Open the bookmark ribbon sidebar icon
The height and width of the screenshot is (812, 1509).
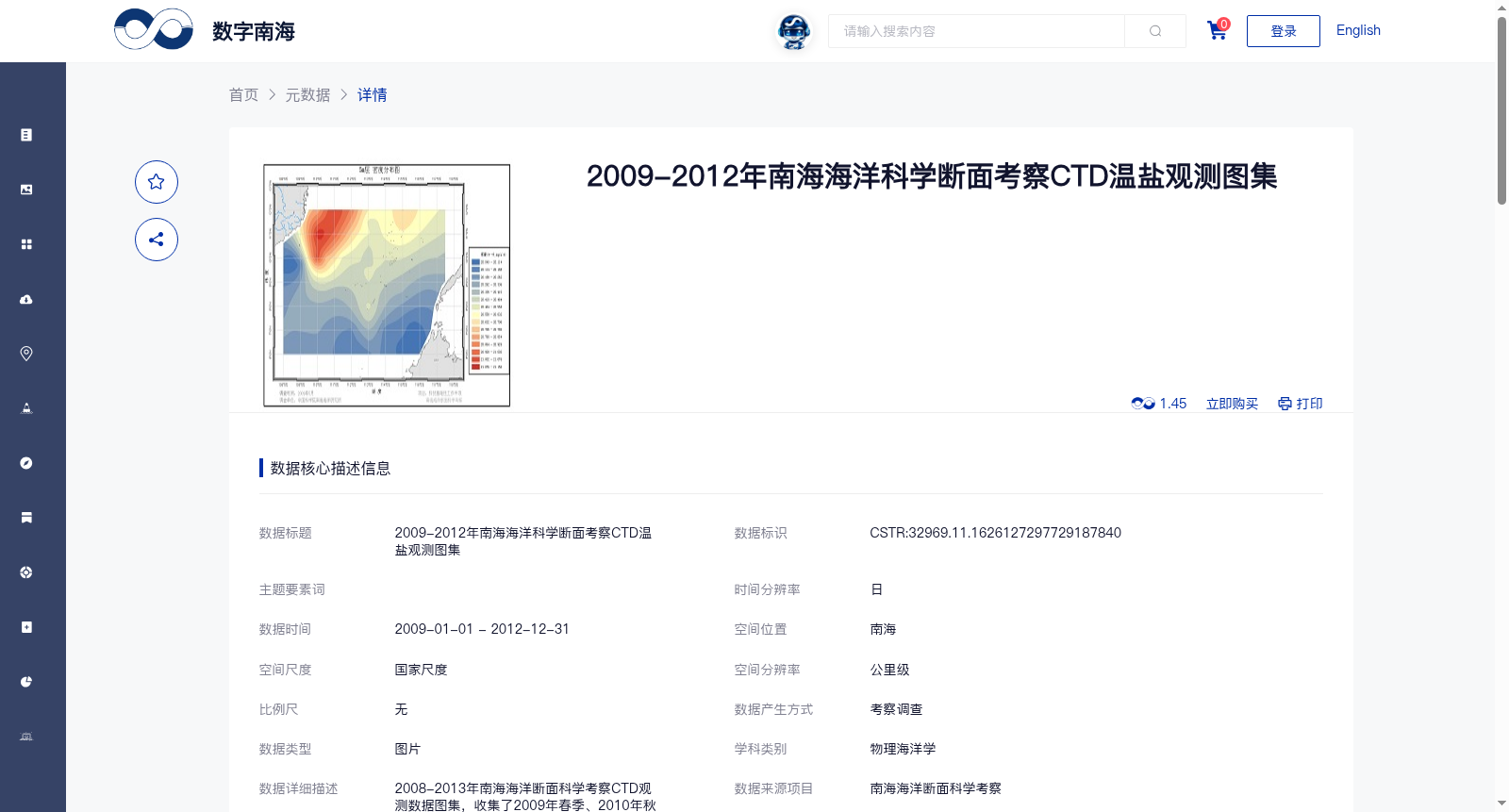coord(26,518)
